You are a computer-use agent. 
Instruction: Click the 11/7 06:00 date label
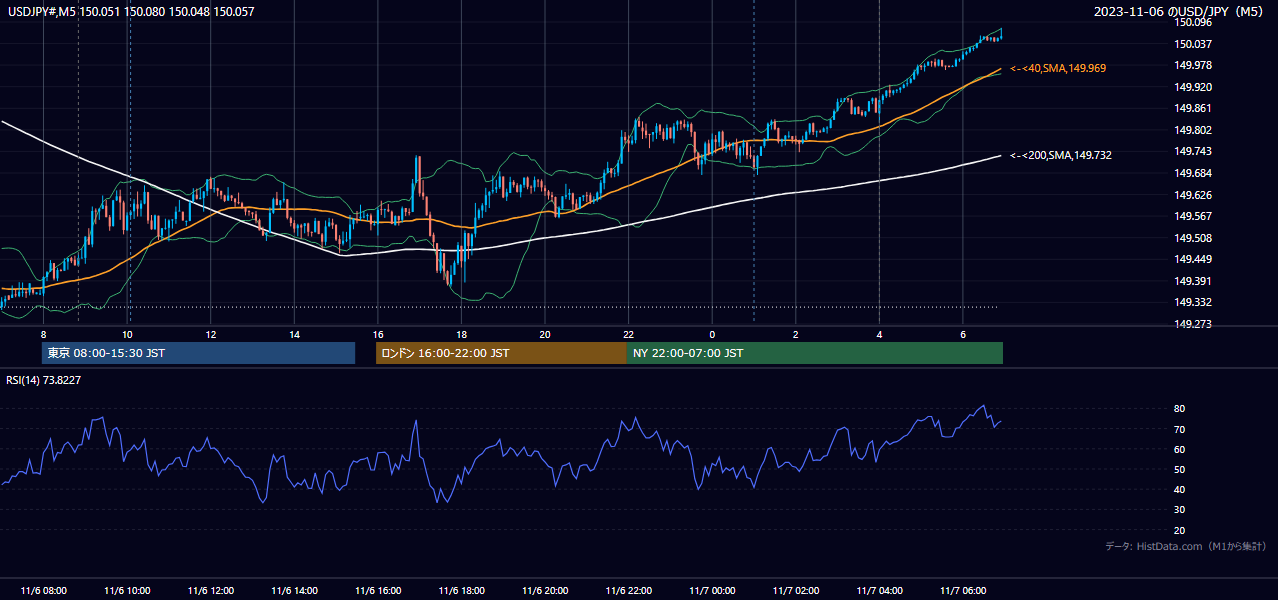(963, 590)
